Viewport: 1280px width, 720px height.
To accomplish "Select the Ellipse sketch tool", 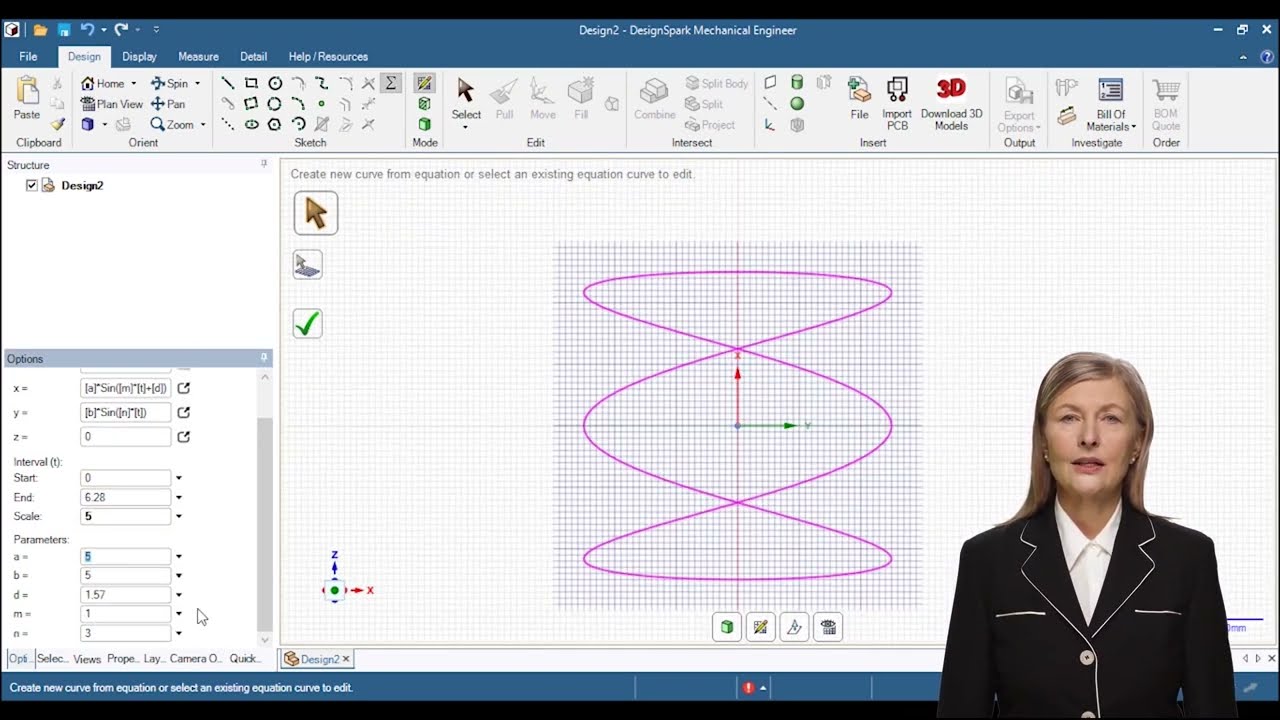I will [x=251, y=124].
